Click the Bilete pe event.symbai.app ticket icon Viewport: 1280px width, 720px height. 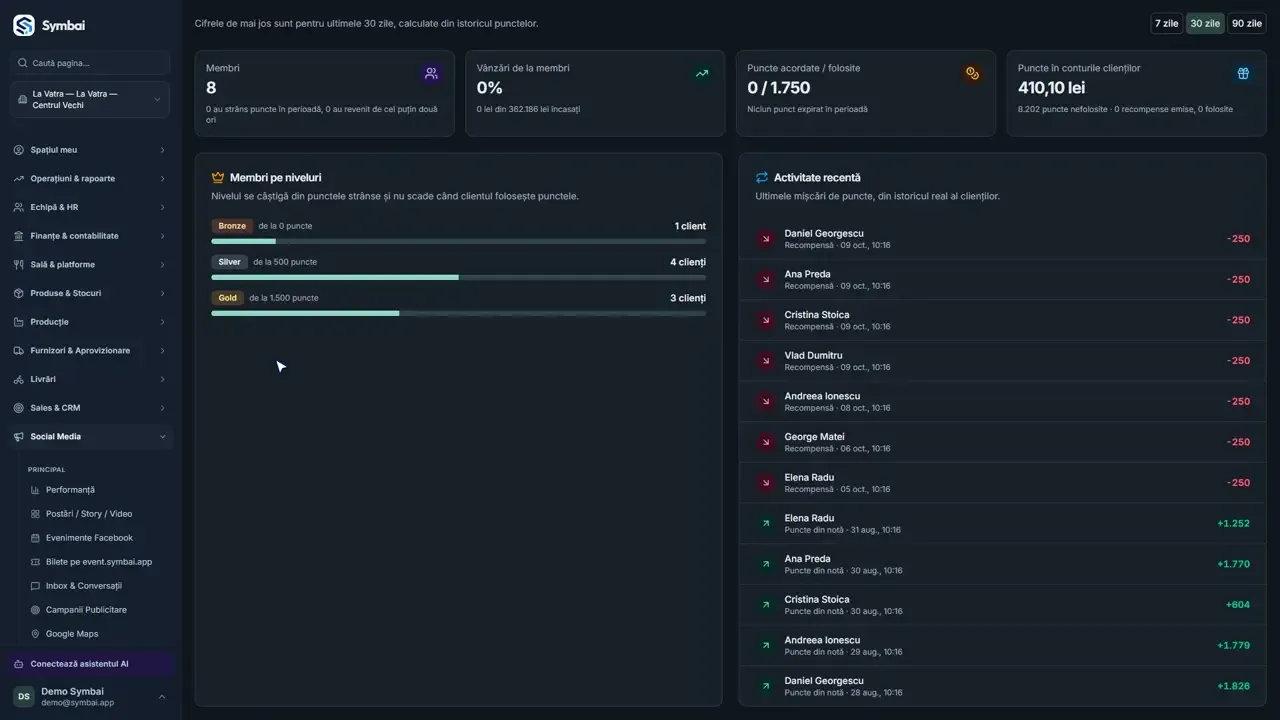(x=35, y=562)
